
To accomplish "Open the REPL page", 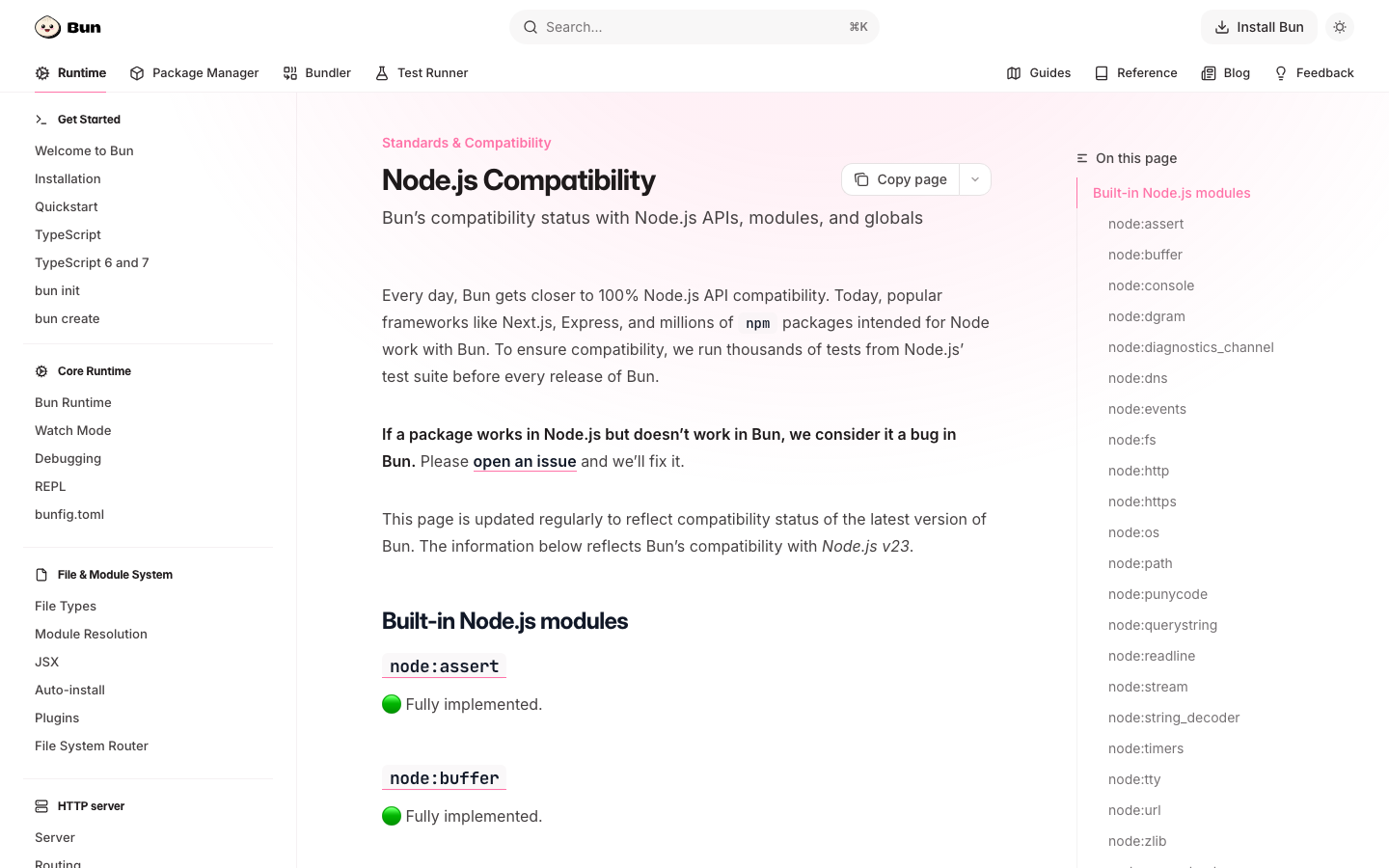I will click(50, 486).
